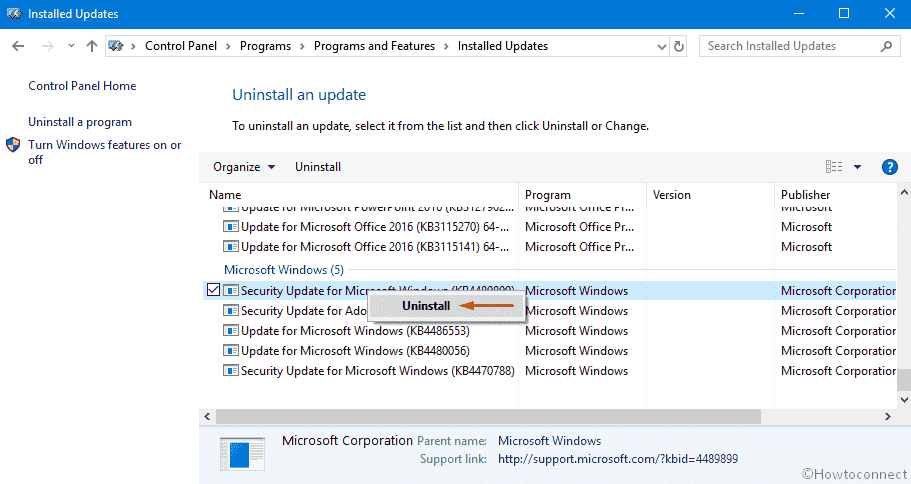Image resolution: width=911 pixels, height=484 pixels.
Task: Sort by the Program column header
Action: coord(547,195)
